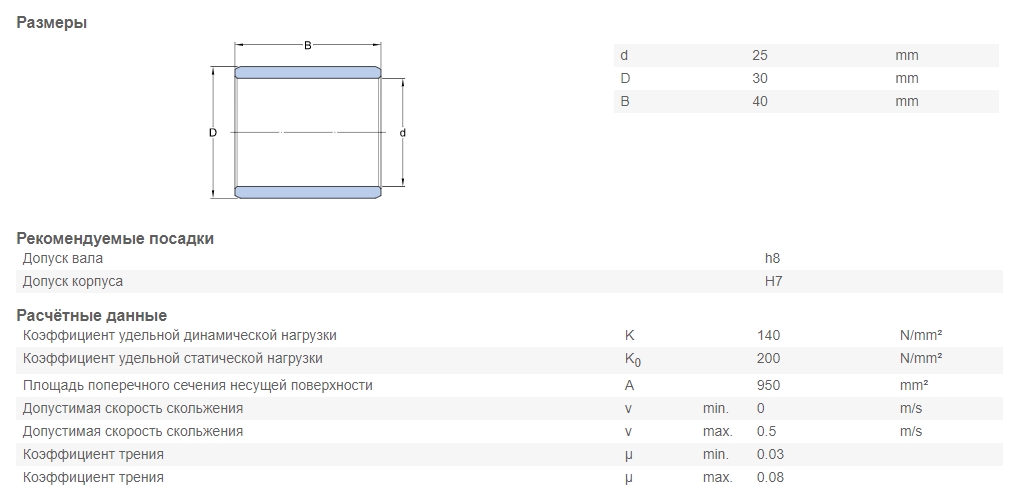Click the Расчётные данные heading
Image resolution: width=1031 pixels, height=497 pixels.
(x=91, y=315)
